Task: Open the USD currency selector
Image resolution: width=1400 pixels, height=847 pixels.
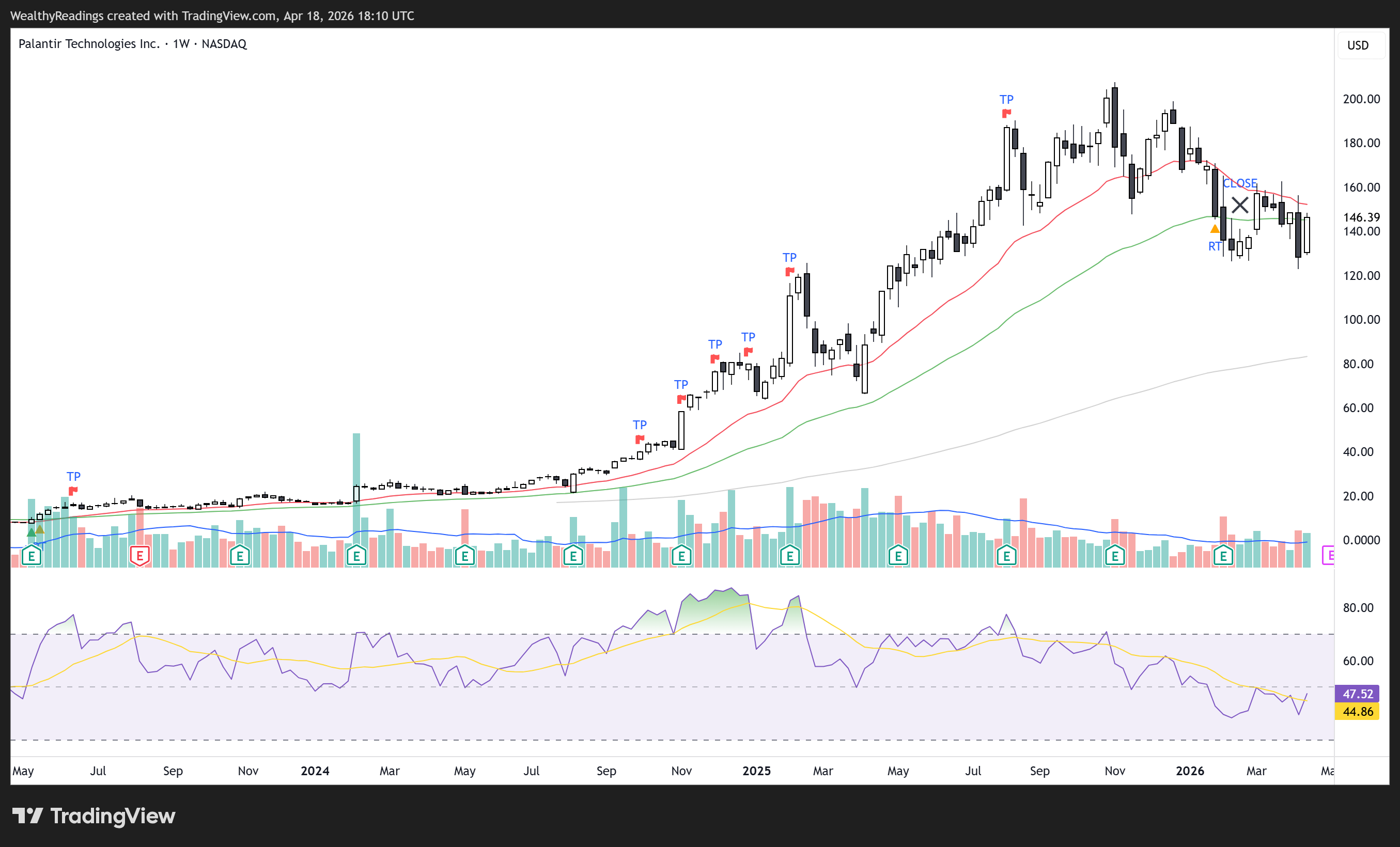Action: (1358, 45)
